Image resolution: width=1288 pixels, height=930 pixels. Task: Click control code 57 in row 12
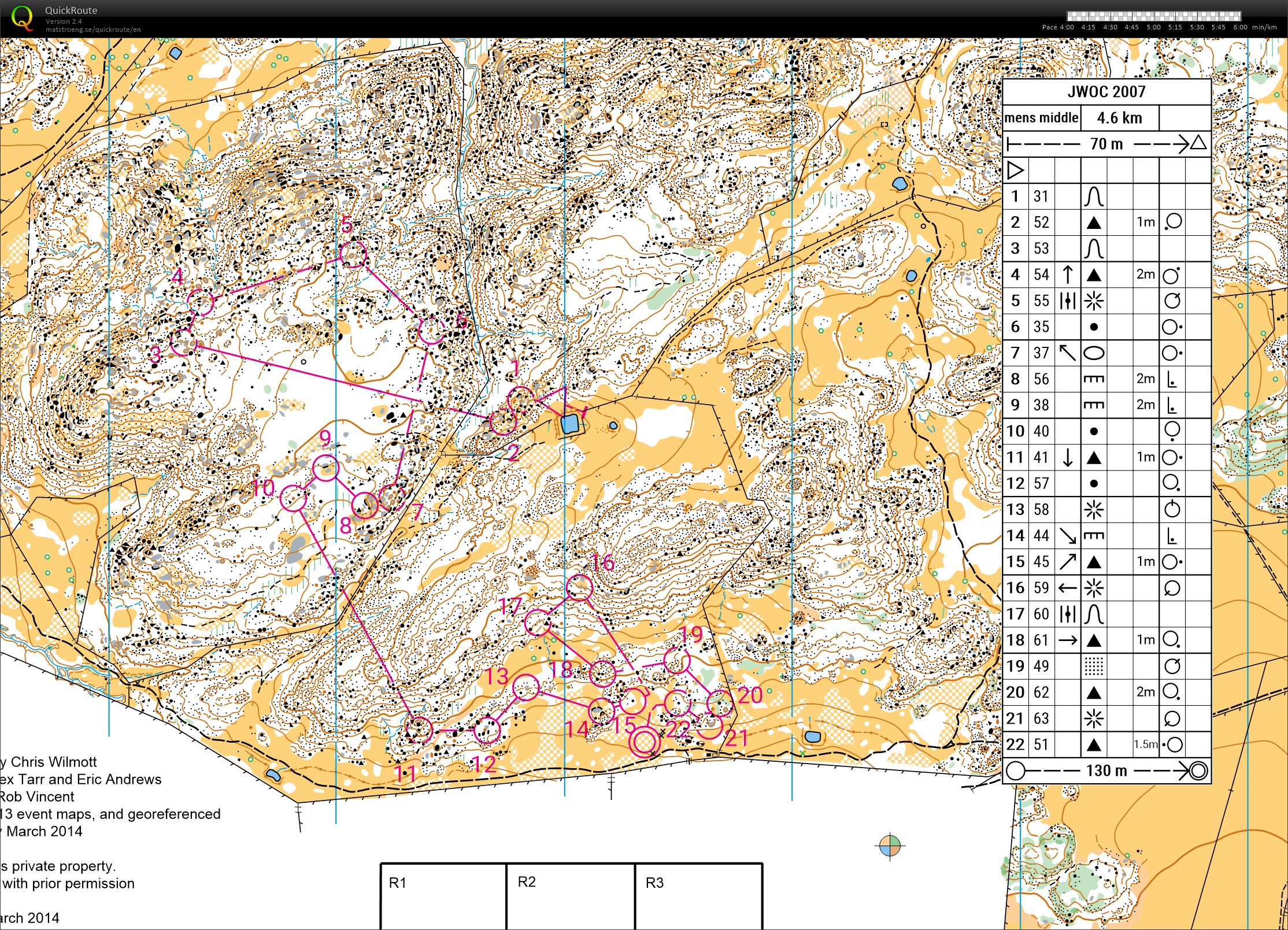(1041, 484)
